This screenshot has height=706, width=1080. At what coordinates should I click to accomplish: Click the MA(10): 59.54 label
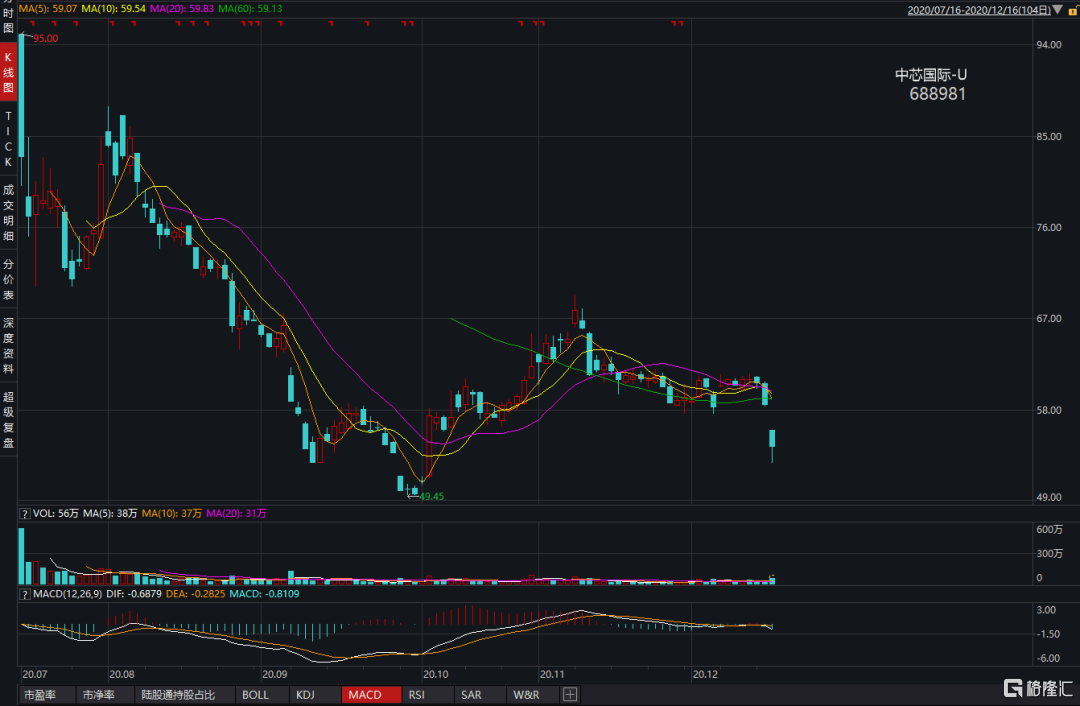coord(114,9)
